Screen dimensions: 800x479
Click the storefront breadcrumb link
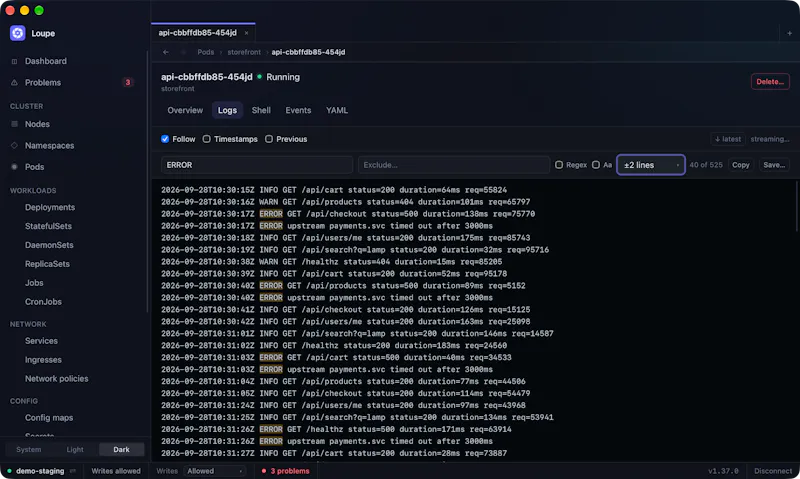tap(244, 52)
